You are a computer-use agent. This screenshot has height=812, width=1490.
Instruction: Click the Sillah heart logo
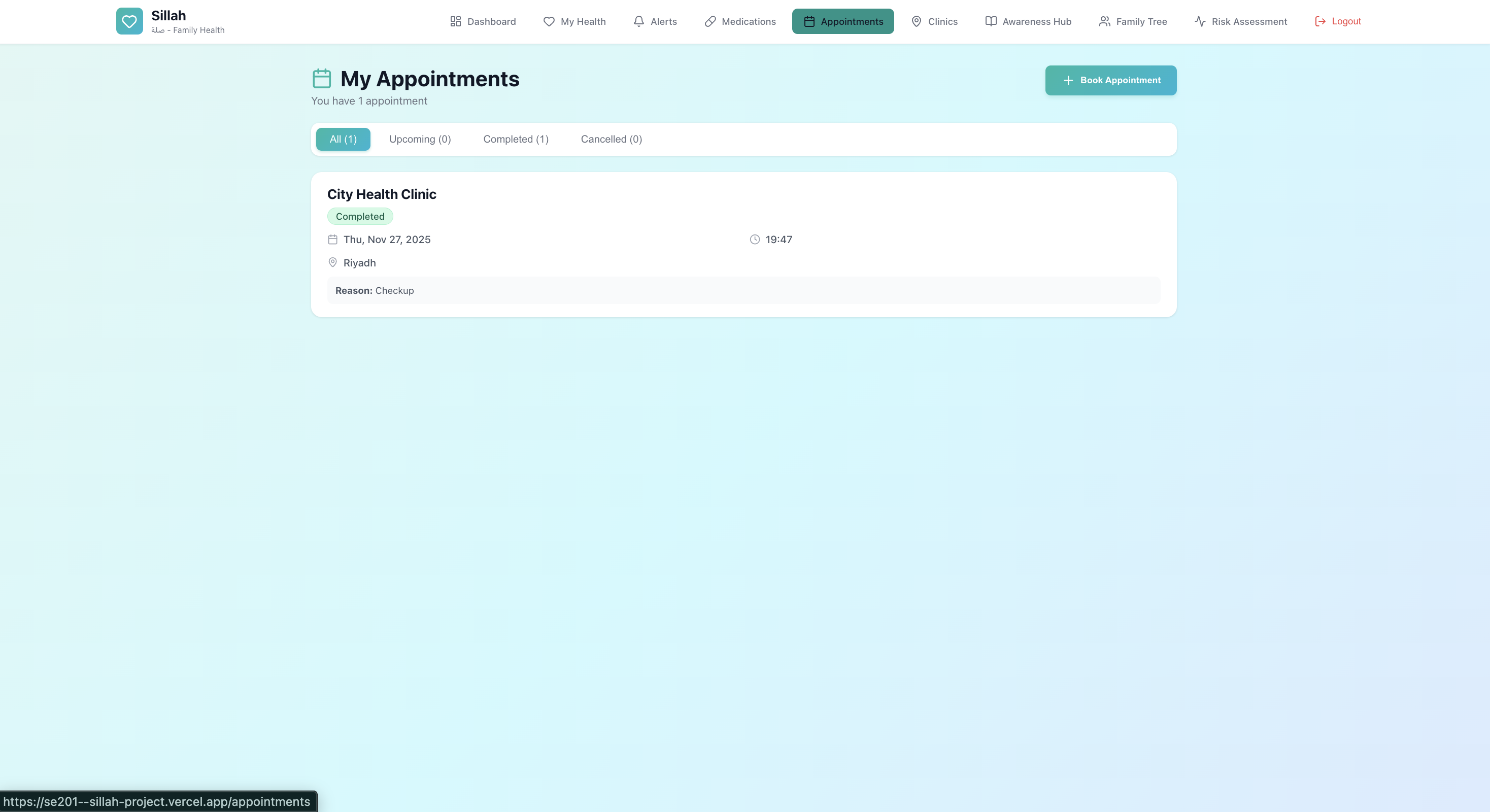(x=129, y=21)
